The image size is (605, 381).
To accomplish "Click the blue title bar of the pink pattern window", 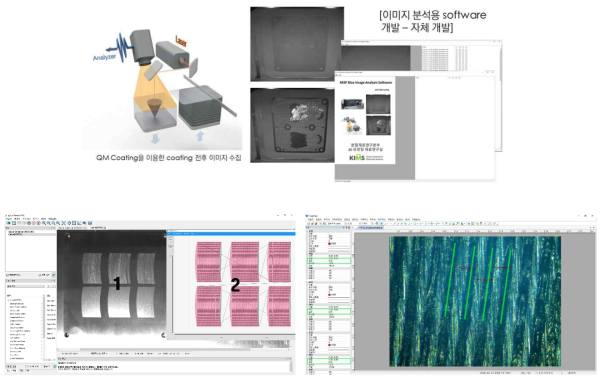I will [231, 233].
